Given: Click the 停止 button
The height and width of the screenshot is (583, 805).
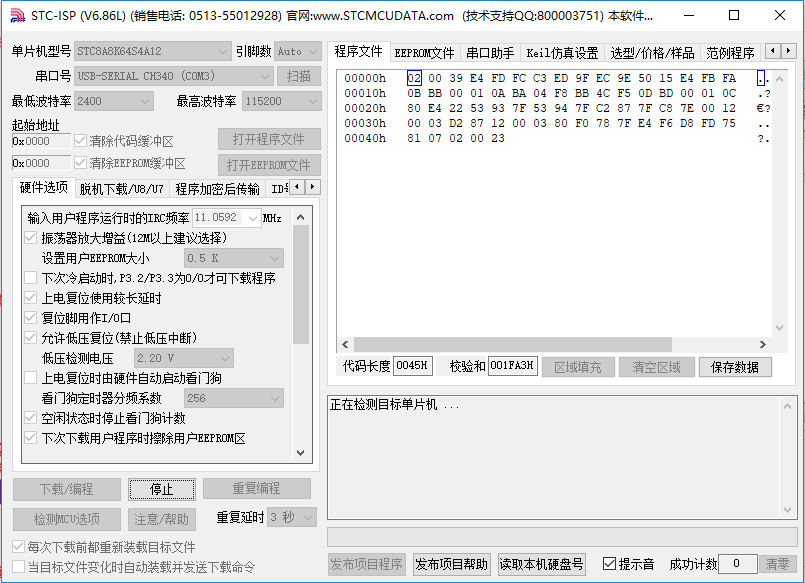Looking at the screenshot, I should pyautogui.click(x=162, y=489).
